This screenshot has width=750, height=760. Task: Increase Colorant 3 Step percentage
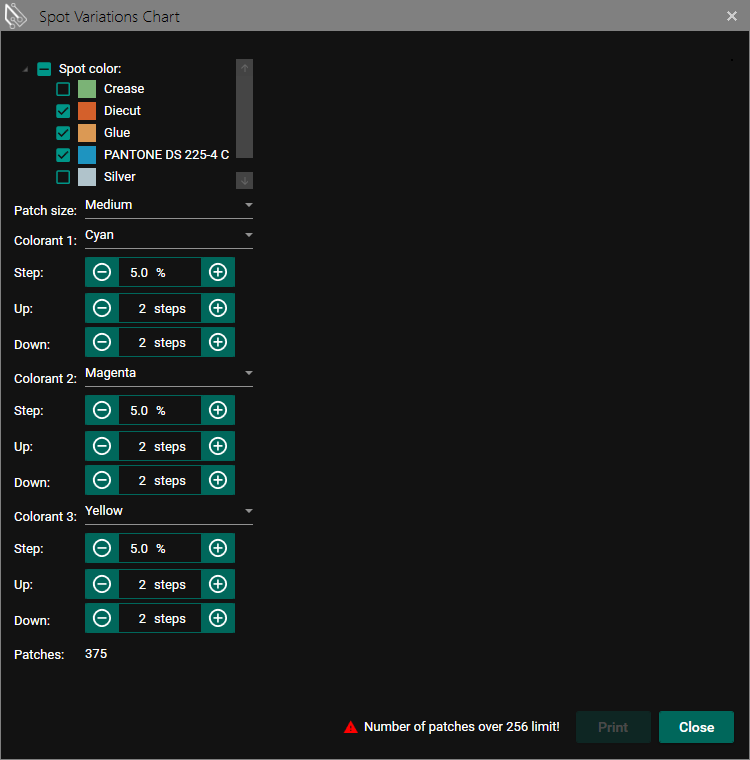pyautogui.click(x=218, y=548)
